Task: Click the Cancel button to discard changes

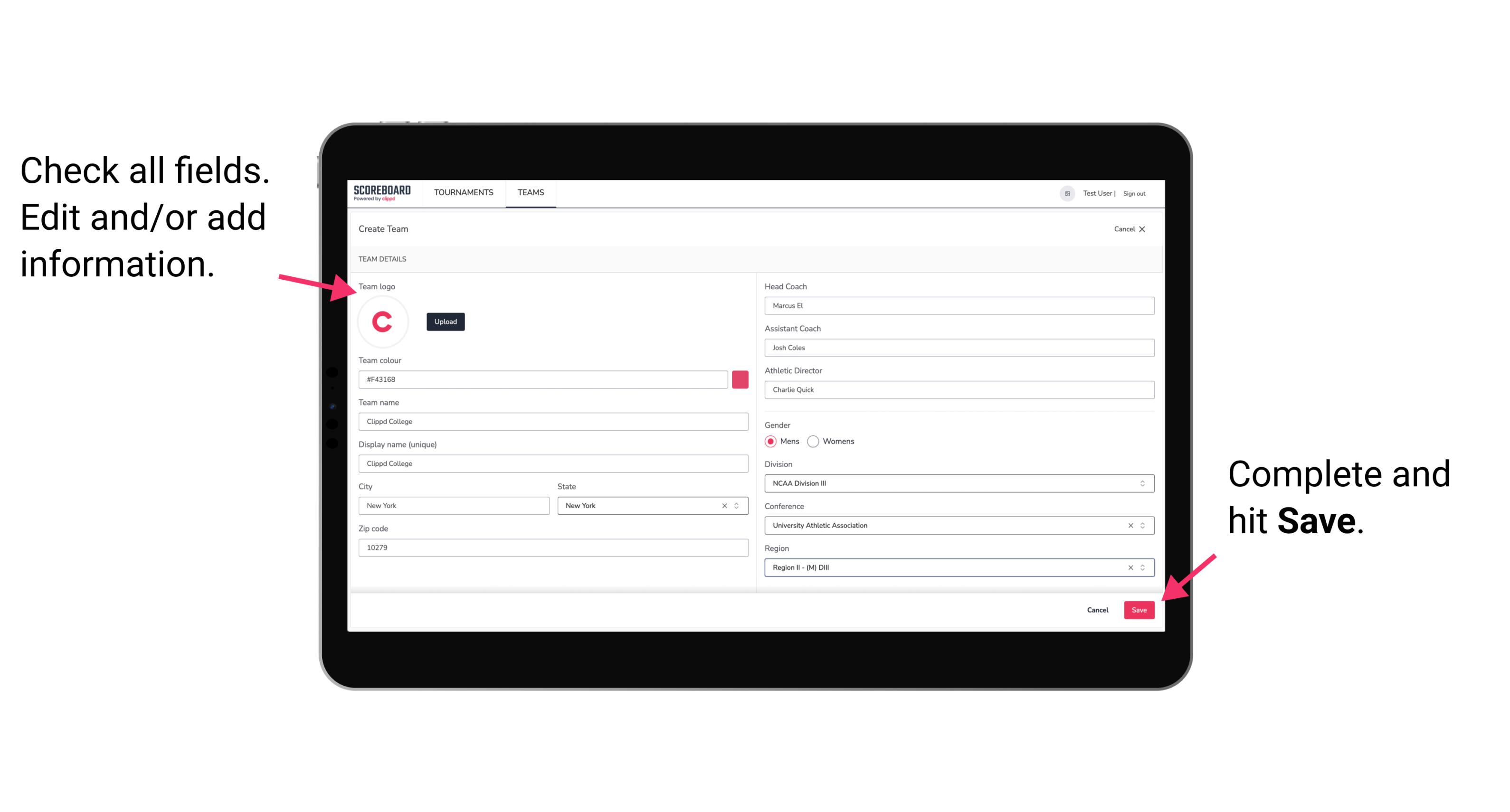Action: 1098,608
